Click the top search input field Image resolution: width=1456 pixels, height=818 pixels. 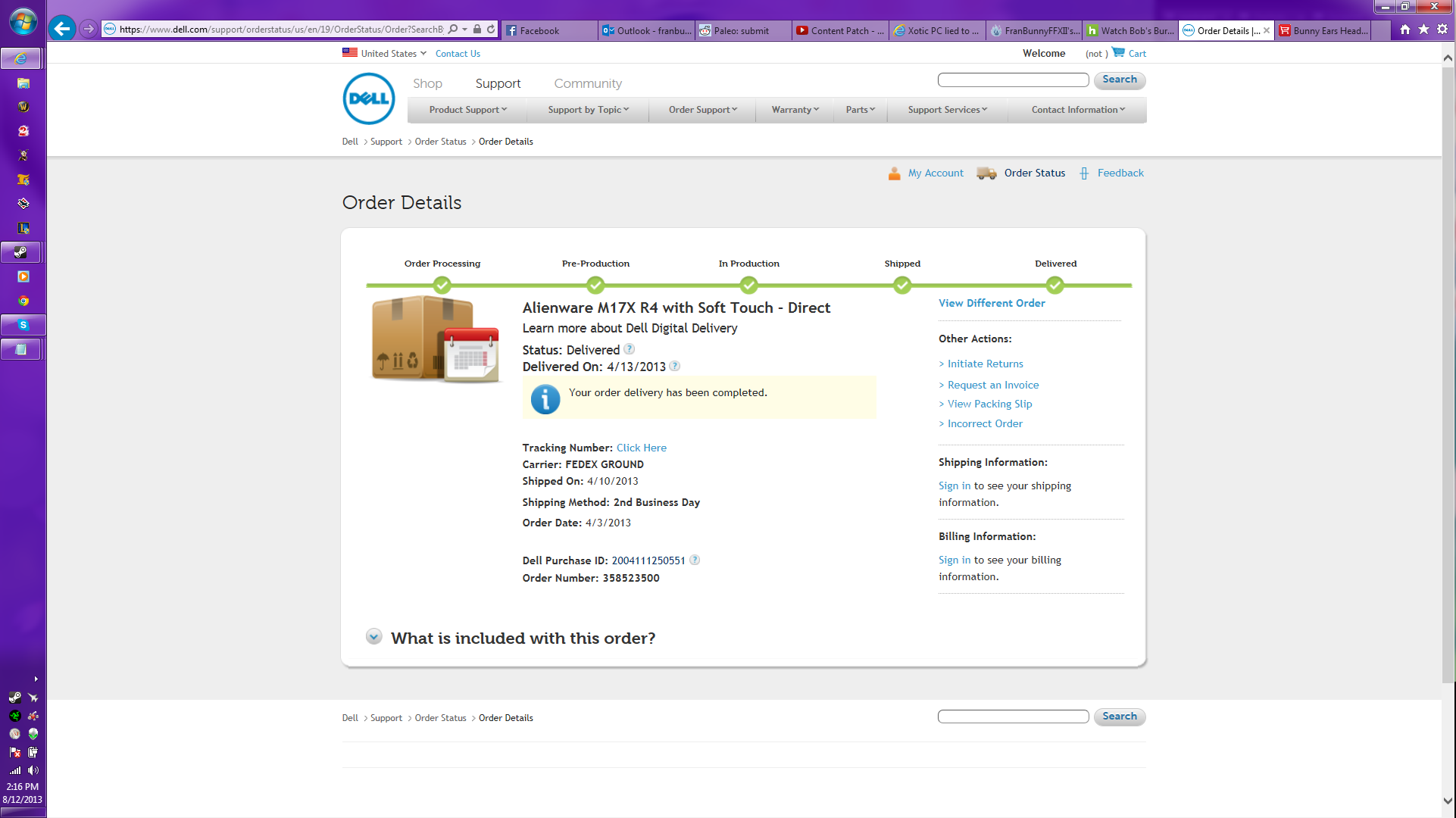(1013, 80)
